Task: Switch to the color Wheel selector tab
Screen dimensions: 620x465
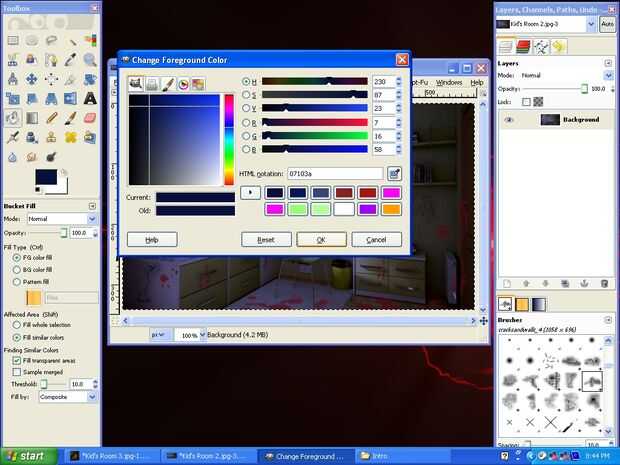Action: tap(183, 84)
